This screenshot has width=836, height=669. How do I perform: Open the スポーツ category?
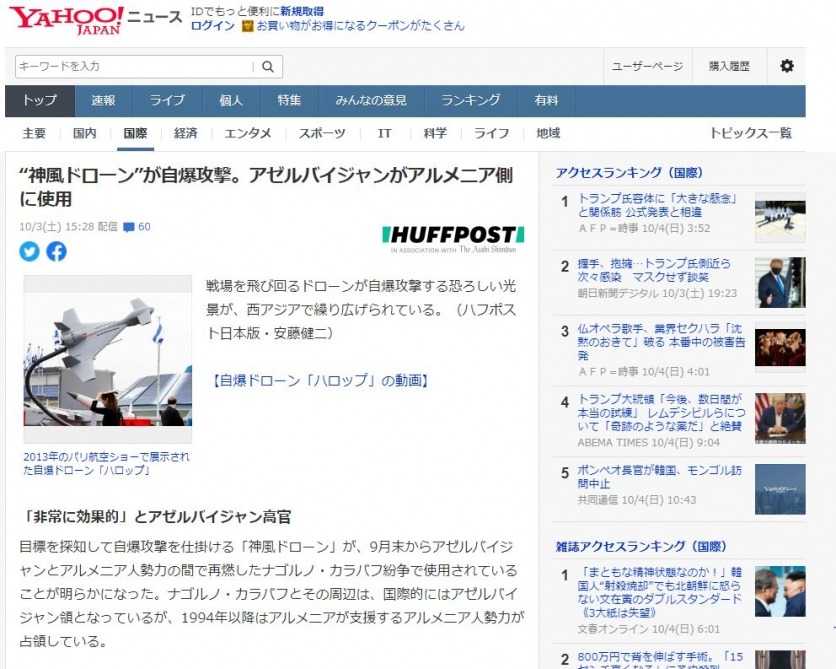(322, 133)
